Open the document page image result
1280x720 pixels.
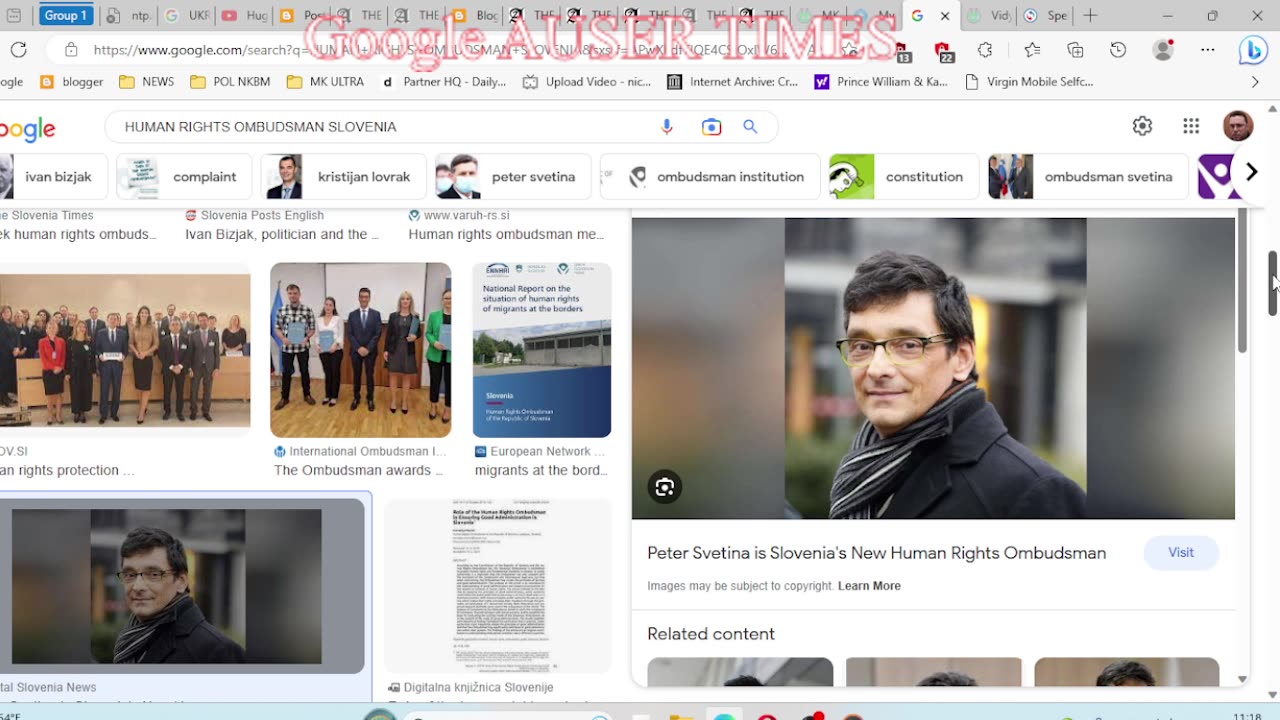(498, 586)
